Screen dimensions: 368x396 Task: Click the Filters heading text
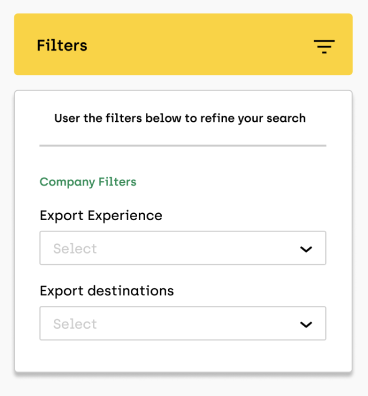tap(62, 45)
